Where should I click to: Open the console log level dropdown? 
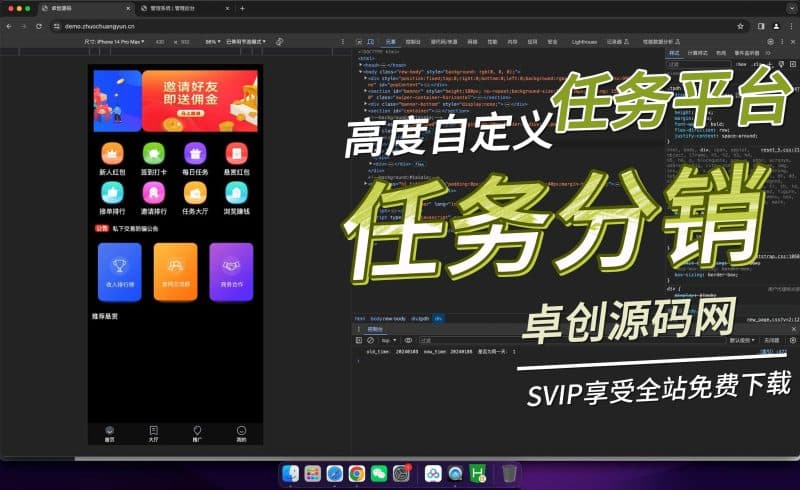pyautogui.click(x=742, y=340)
